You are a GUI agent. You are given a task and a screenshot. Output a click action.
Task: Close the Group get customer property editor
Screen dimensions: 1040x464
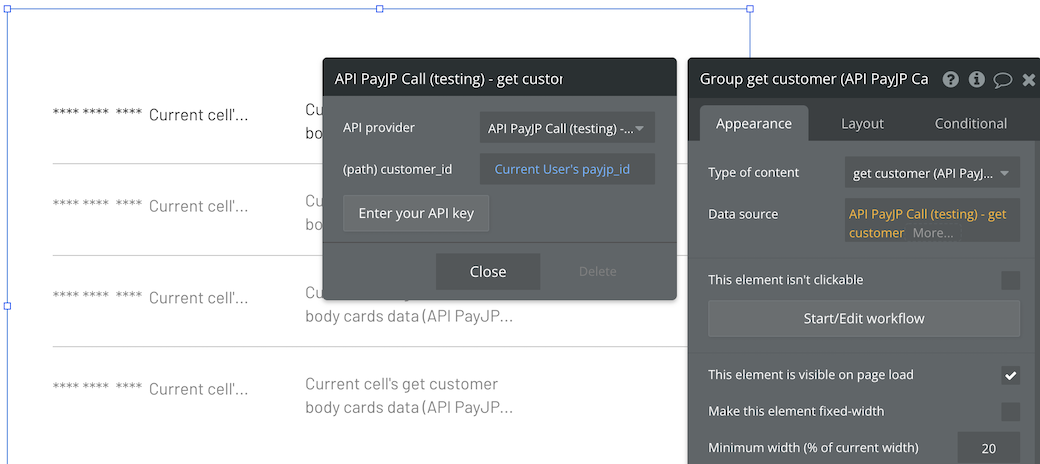(1029, 80)
